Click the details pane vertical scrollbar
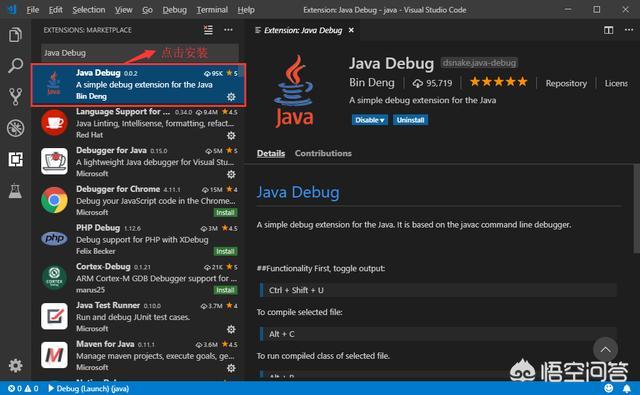640x395 pixels. tap(637, 208)
